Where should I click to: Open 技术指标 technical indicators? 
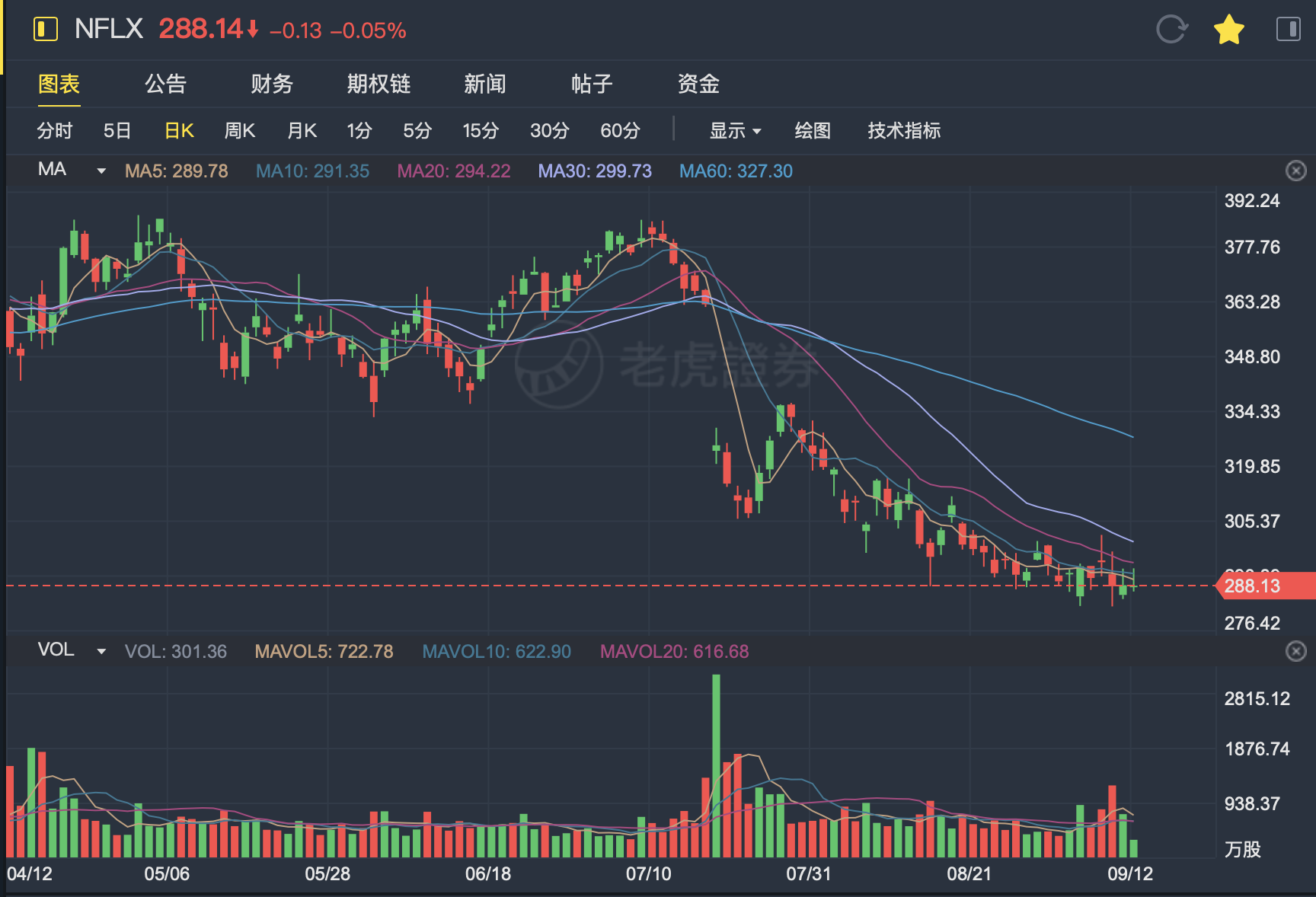904,131
